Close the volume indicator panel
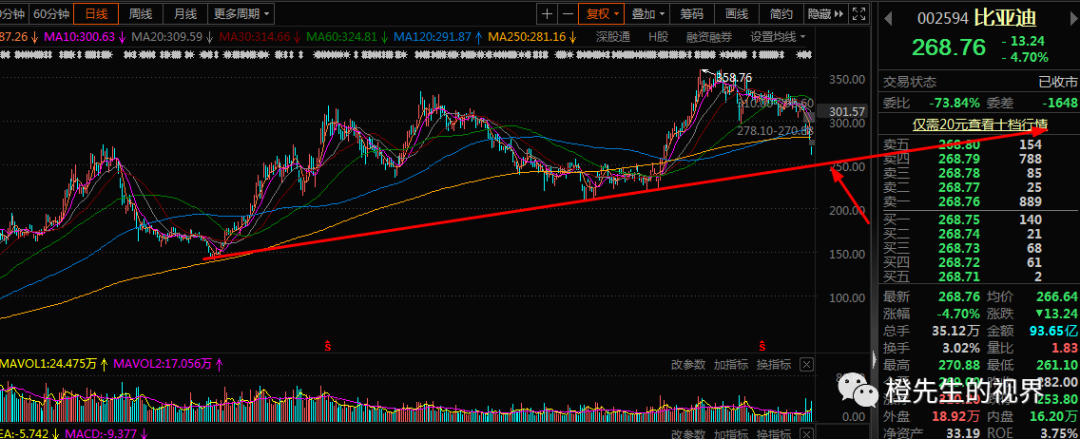This screenshot has width=1080, height=439. click(807, 364)
